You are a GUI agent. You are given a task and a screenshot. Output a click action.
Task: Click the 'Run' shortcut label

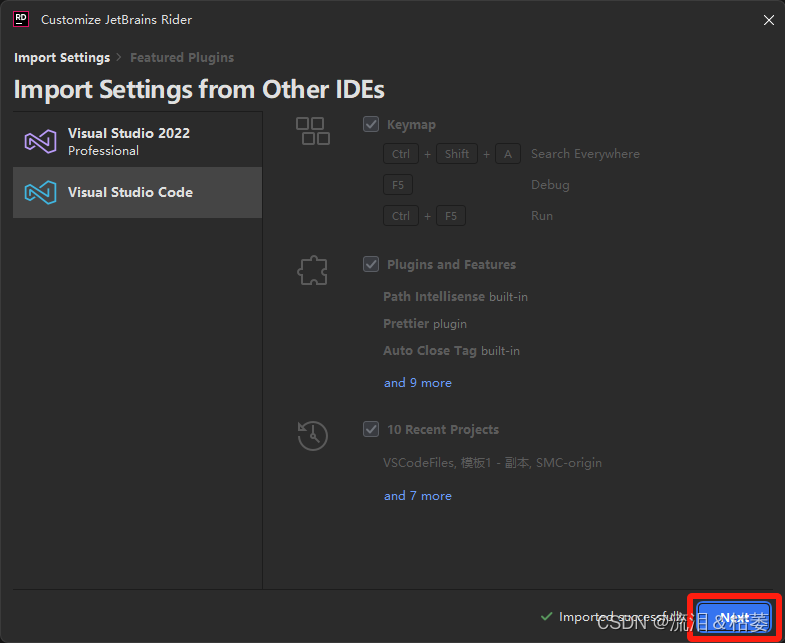click(542, 216)
